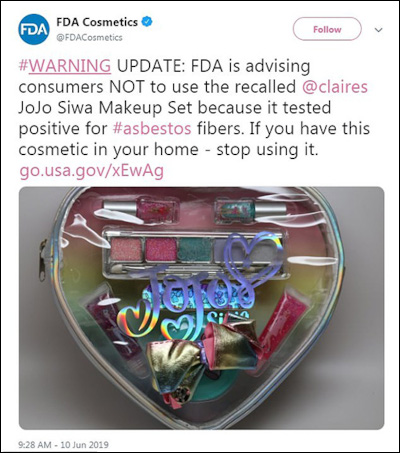Follow the FDA Cosmetics account
The image size is (400, 453).
327,29
